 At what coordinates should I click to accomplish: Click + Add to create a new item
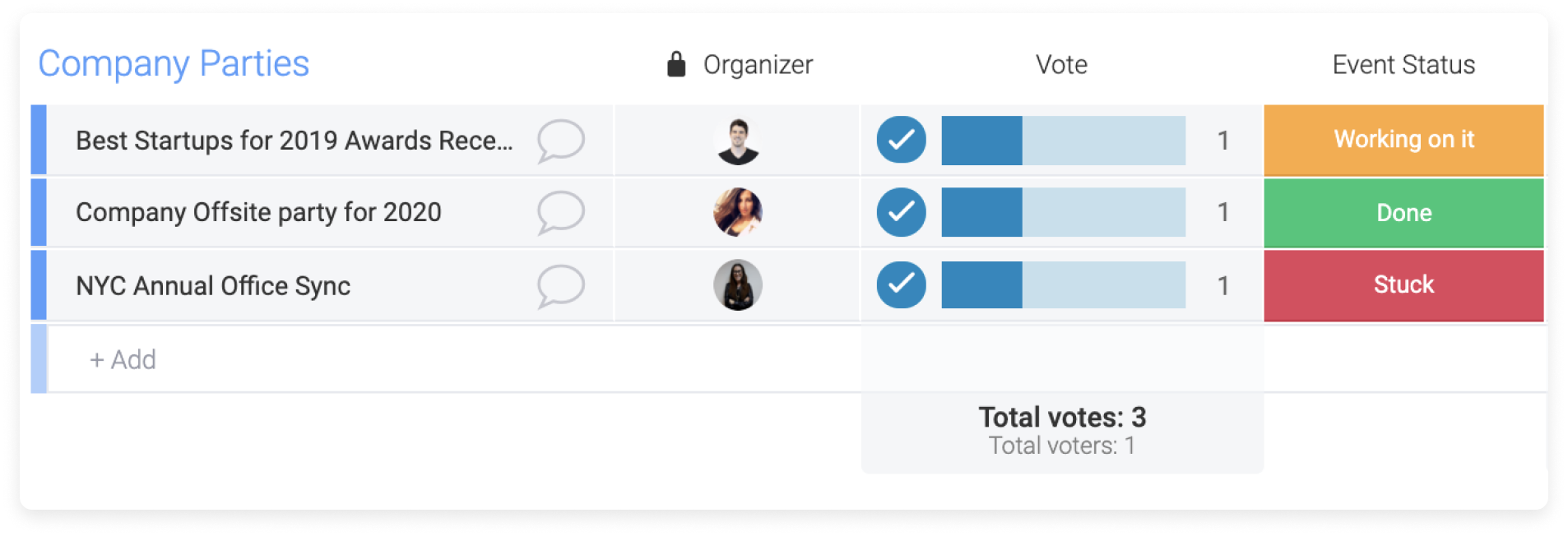[x=123, y=360]
